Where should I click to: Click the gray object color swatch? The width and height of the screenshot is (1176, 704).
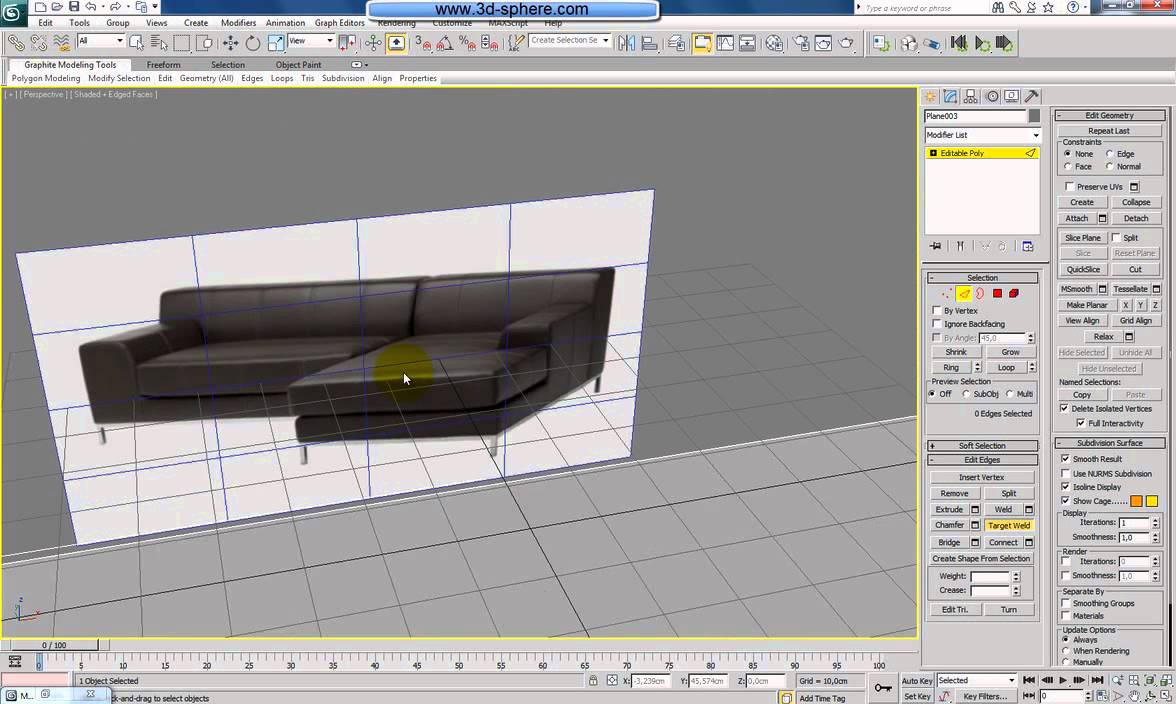(1034, 115)
